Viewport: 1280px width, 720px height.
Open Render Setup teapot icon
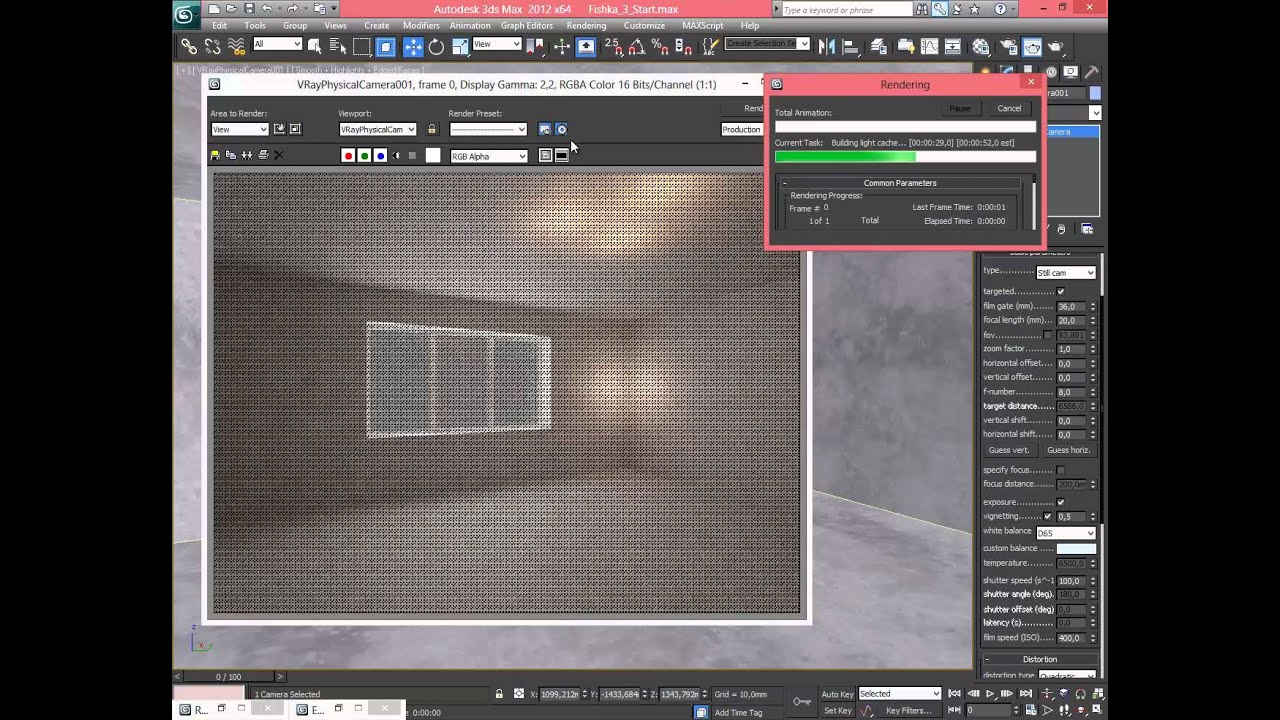click(1008, 46)
